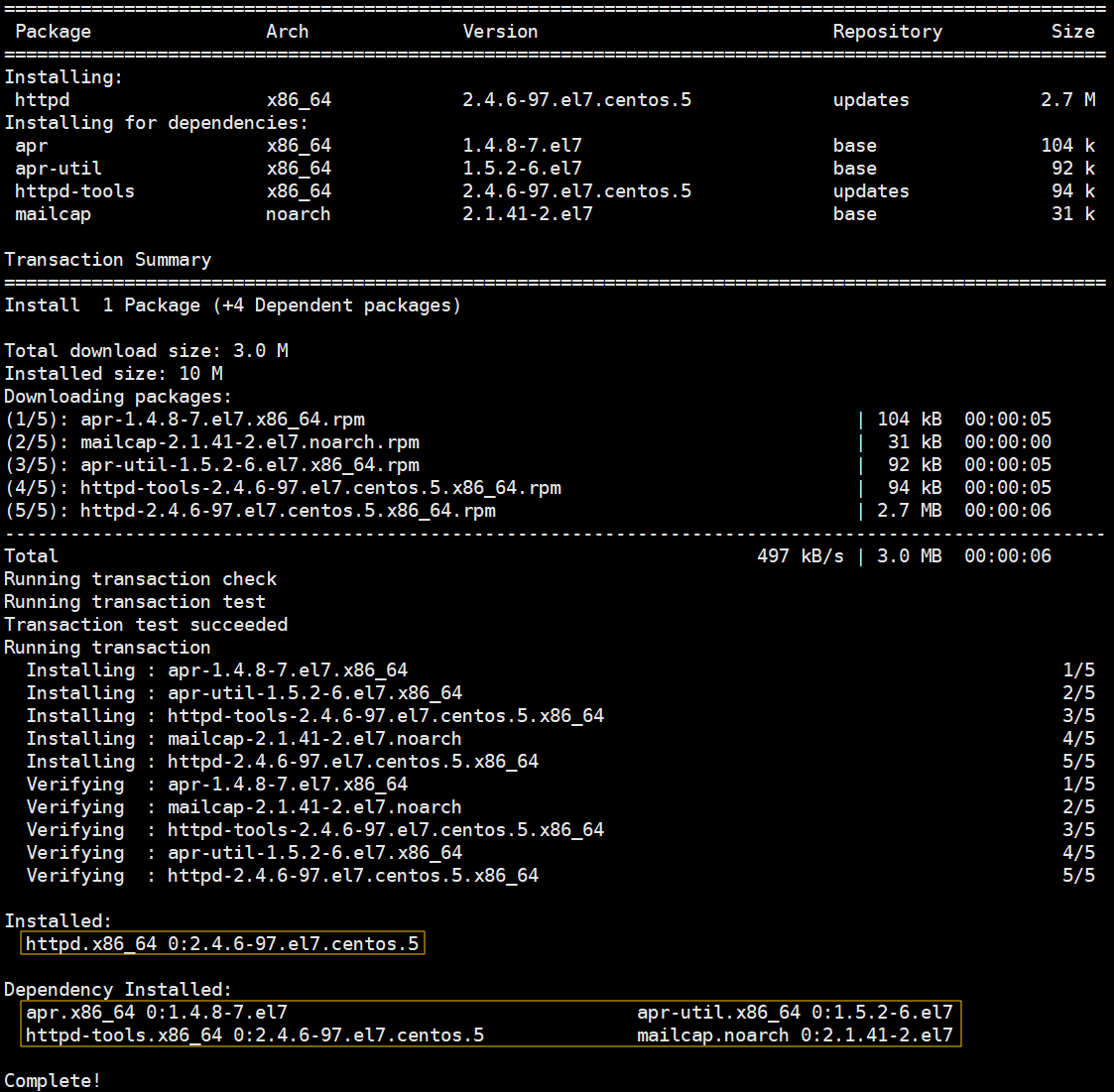Click version '1.4.8-7.el7' in apr row

(522, 146)
